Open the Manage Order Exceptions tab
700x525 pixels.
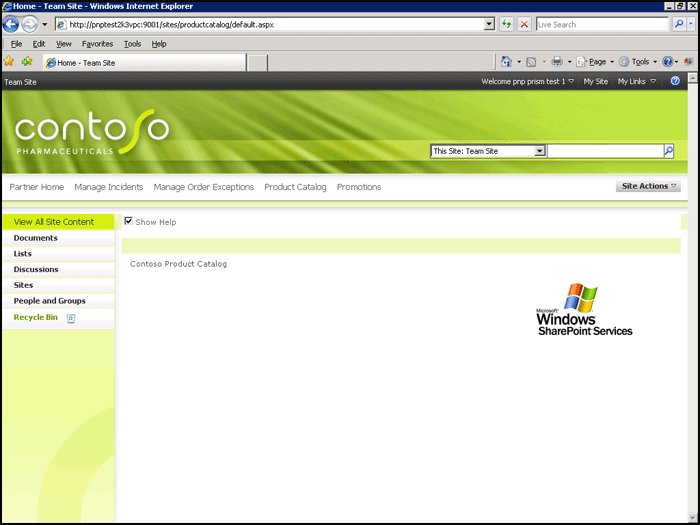204,187
